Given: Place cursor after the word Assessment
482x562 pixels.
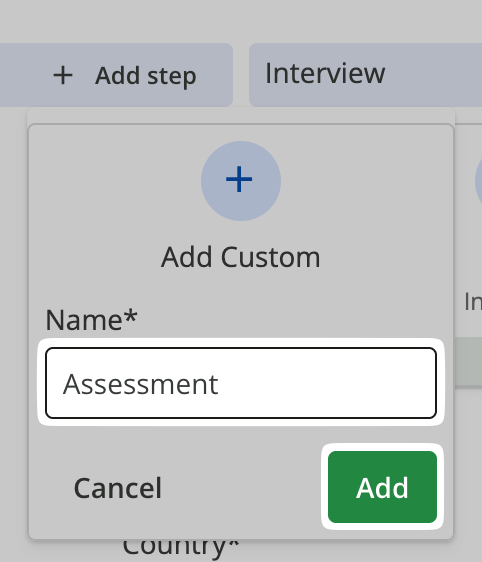Looking at the screenshot, I should pyautogui.click(x=220, y=384).
